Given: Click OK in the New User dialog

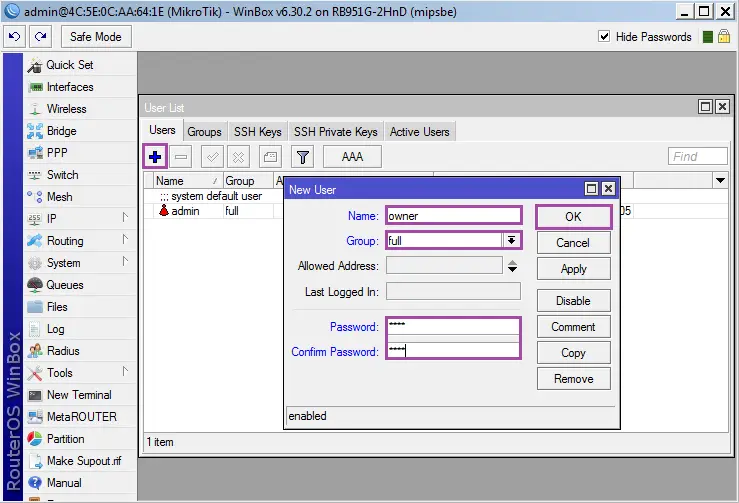Looking at the screenshot, I should coord(574,217).
